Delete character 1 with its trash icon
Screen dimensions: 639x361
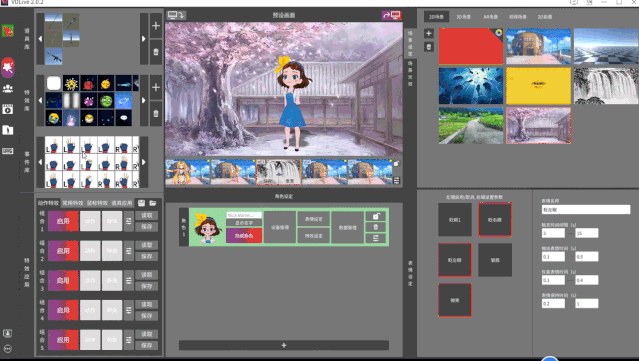tap(375, 227)
